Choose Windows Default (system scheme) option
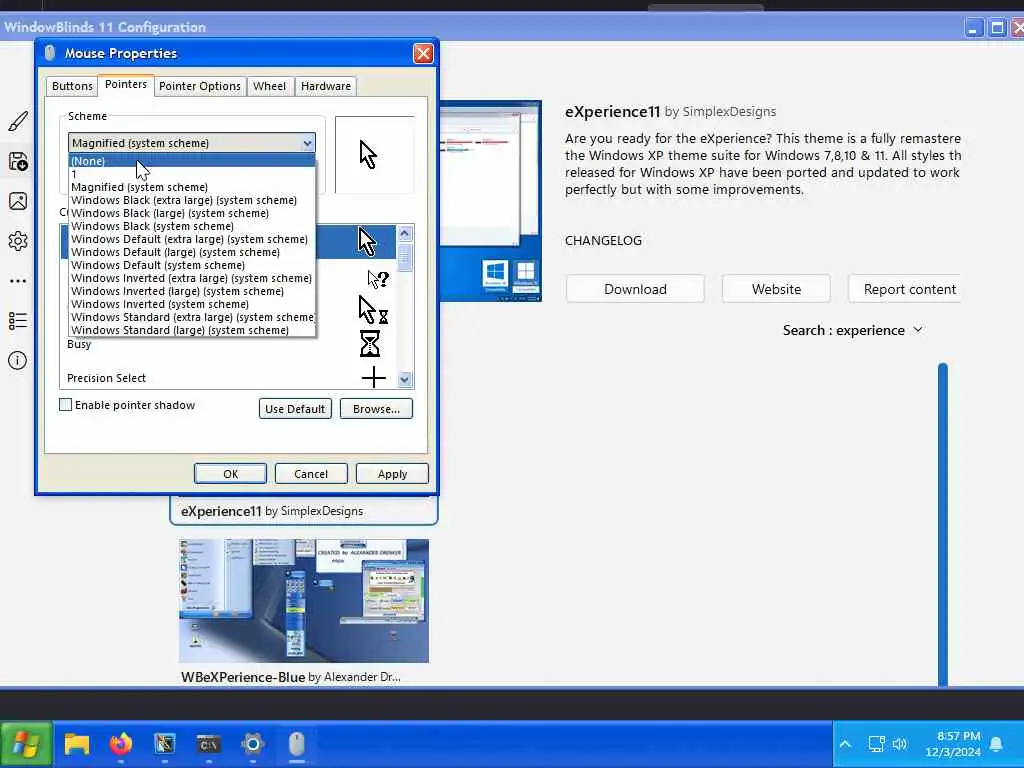Screen dimensions: 1024x768 pyautogui.click(x=192, y=265)
